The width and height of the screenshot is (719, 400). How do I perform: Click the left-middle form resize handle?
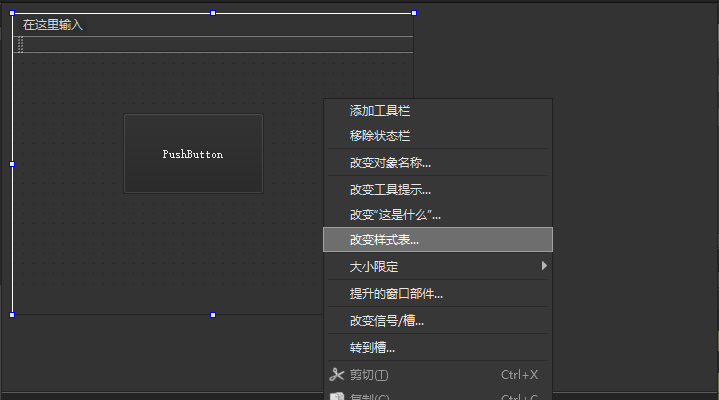click(x=12, y=164)
